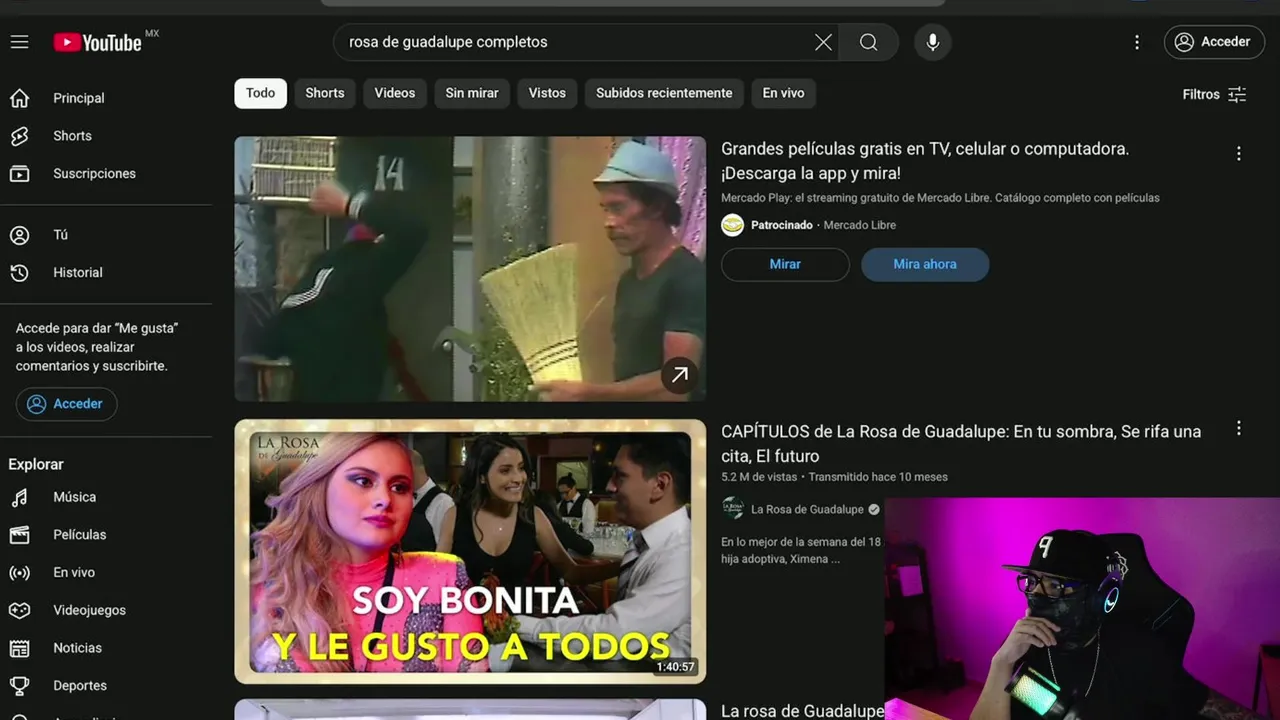Click the Mercado Libre ad thumbnail
Viewport: 1280px width, 720px height.
pyautogui.click(x=470, y=269)
